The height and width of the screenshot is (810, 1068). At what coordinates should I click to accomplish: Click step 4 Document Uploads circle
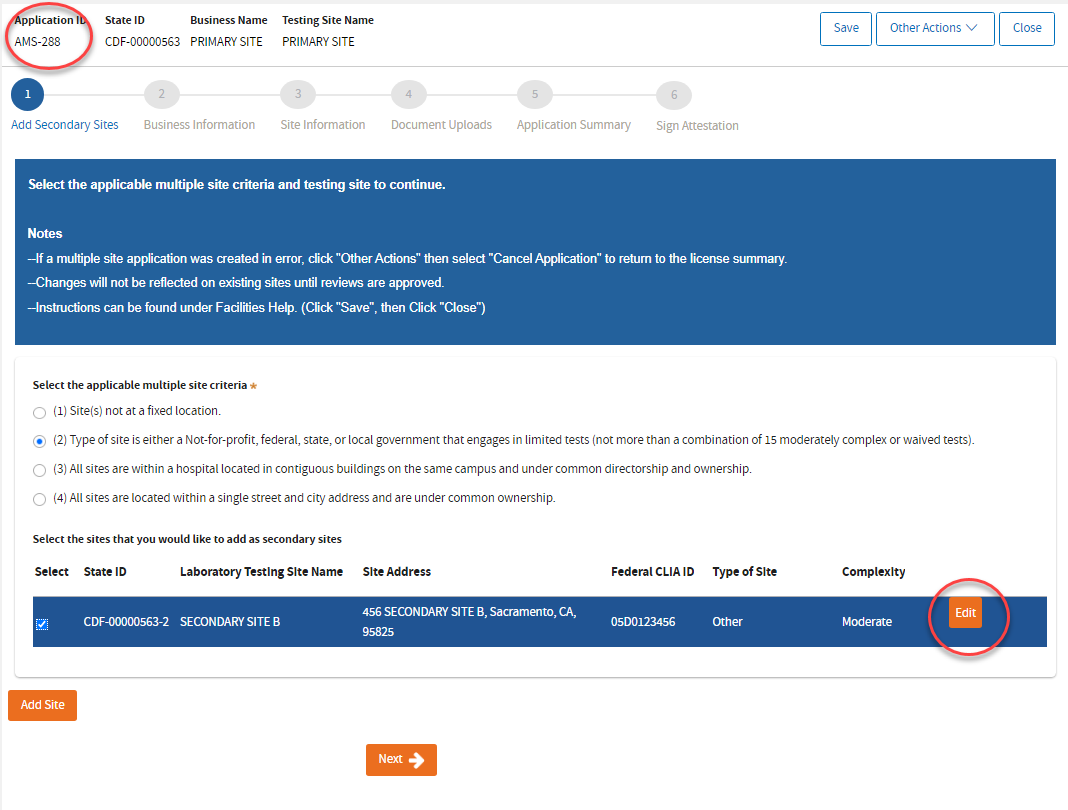tap(408, 94)
